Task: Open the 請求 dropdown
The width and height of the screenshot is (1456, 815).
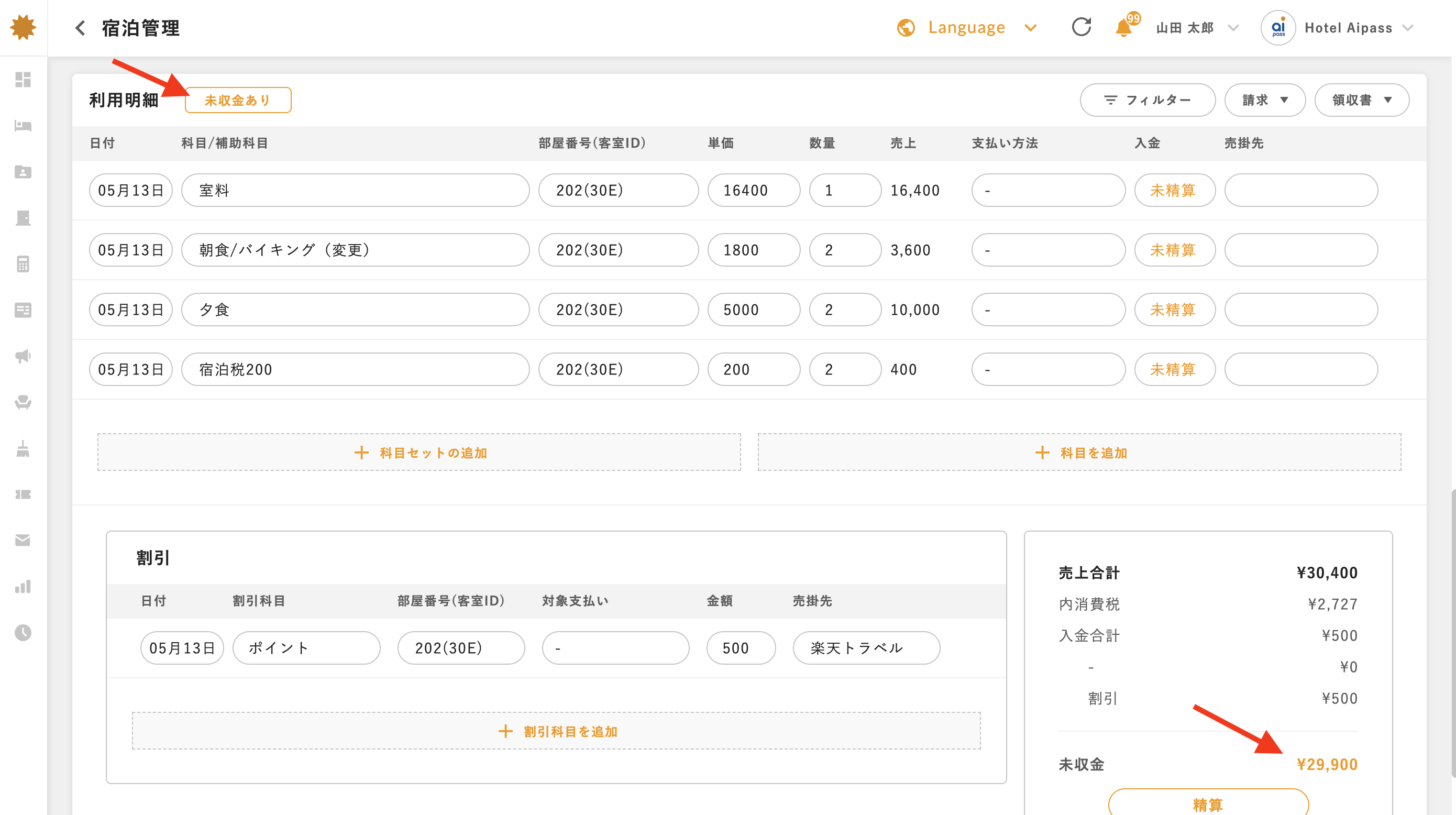Action: click(1265, 100)
